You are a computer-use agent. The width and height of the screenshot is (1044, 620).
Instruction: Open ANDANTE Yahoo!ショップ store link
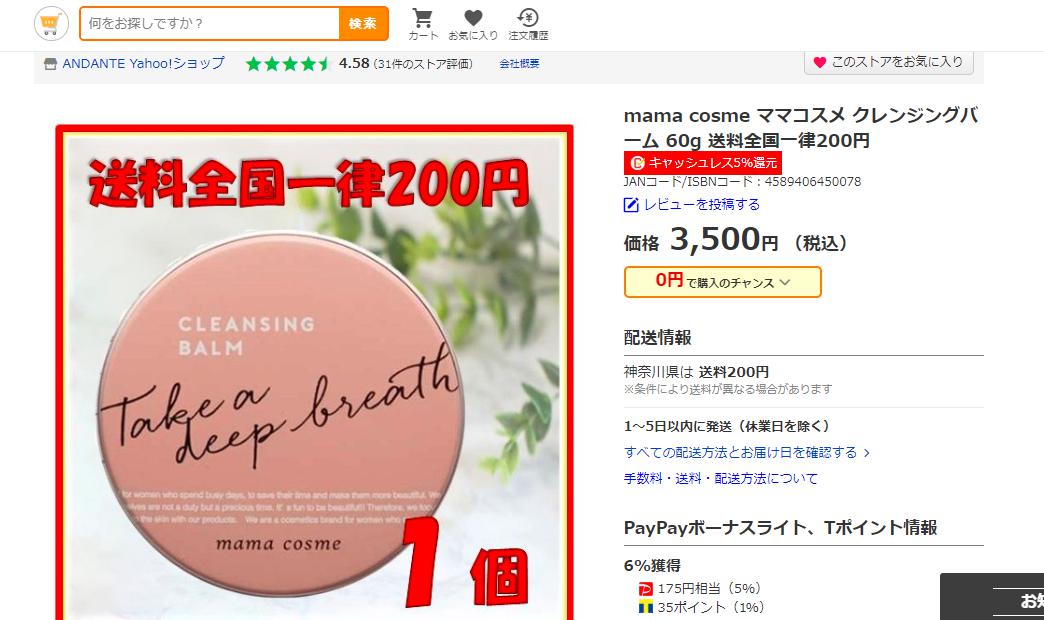click(x=143, y=64)
